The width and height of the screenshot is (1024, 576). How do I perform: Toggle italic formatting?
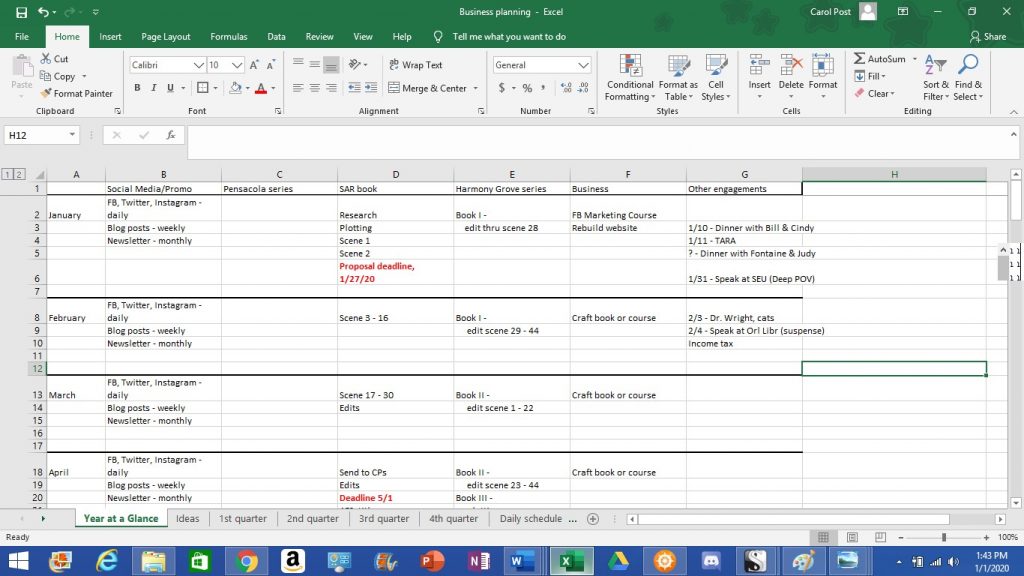(x=153, y=88)
